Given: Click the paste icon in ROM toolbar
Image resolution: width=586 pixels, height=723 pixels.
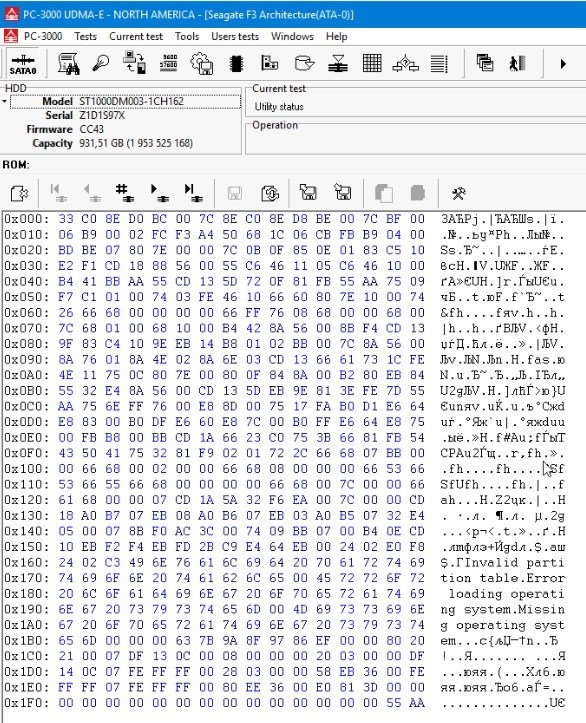Looking at the screenshot, I should coord(418,193).
